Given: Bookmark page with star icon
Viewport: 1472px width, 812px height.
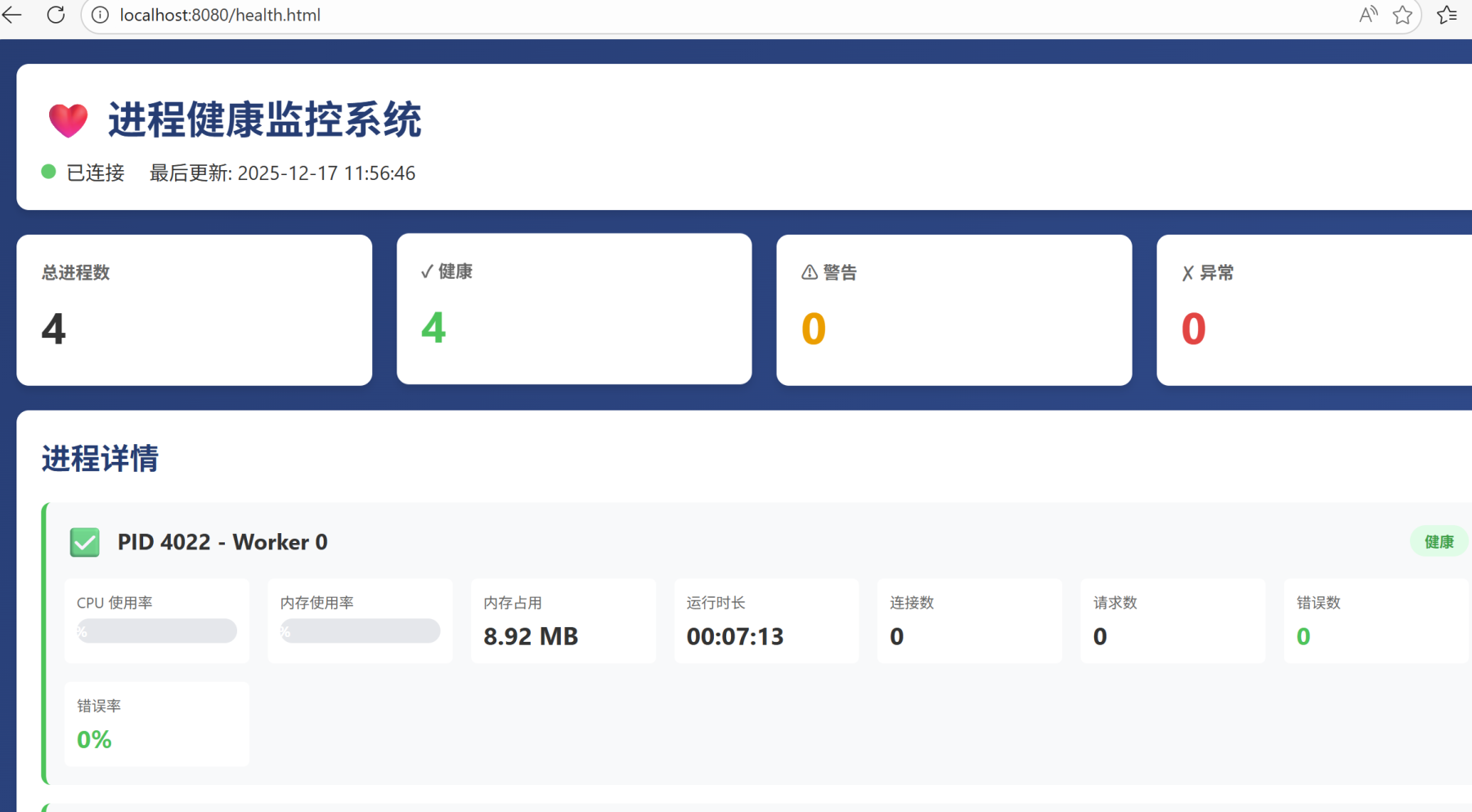Looking at the screenshot, I should (1402, 15).
